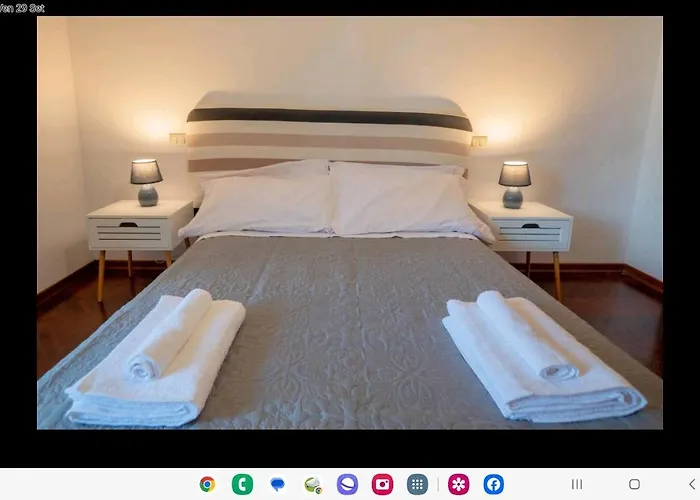The height and width of the screenshot is (500, 700).
Task: Open the blue Messages app
Action: coord(277,484)
